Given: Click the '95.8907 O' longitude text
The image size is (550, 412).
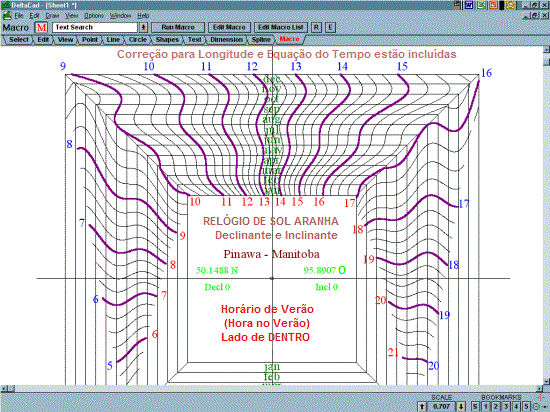Looking at the screenshot, I should pyautogui.click(x=325, y=270).
